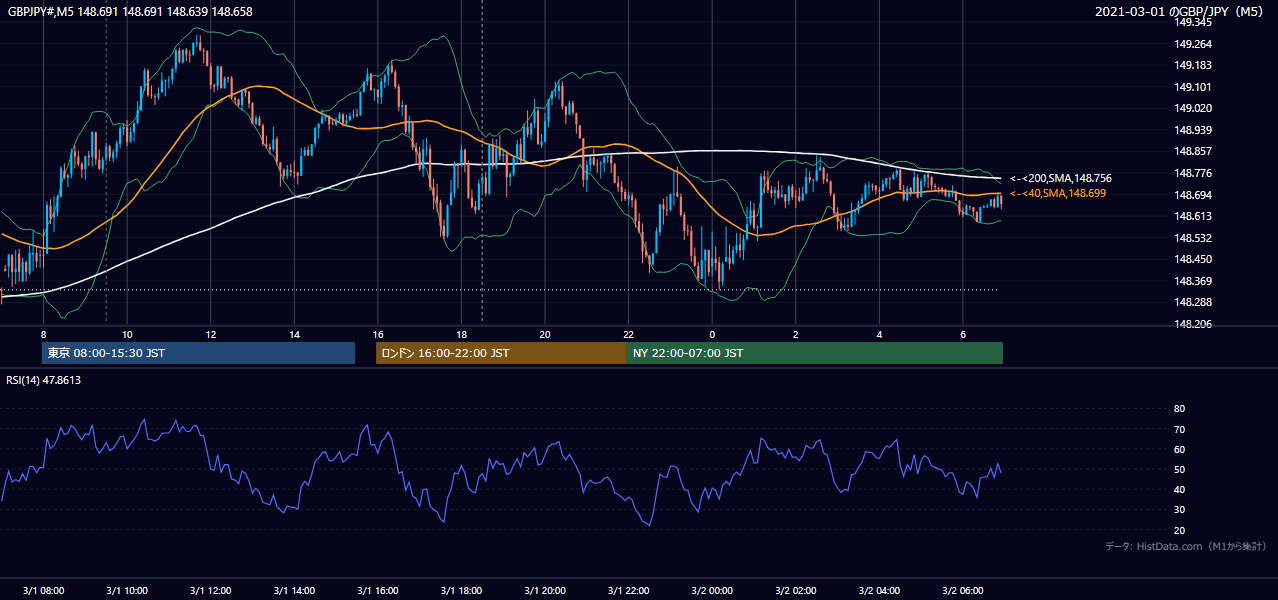The height and width of the screenshot is (600, 1278).
Task: Click hour tick 10 under the price chart
Action: 127,334
